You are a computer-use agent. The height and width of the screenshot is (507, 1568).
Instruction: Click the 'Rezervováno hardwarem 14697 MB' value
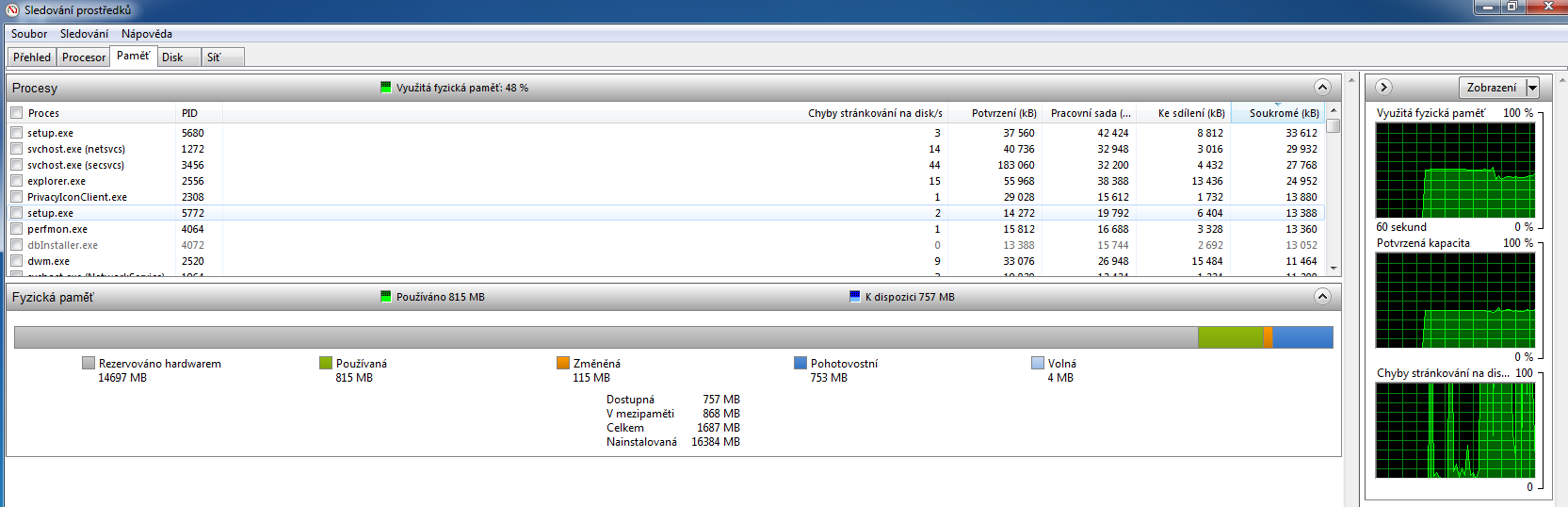tap(122, 378)
